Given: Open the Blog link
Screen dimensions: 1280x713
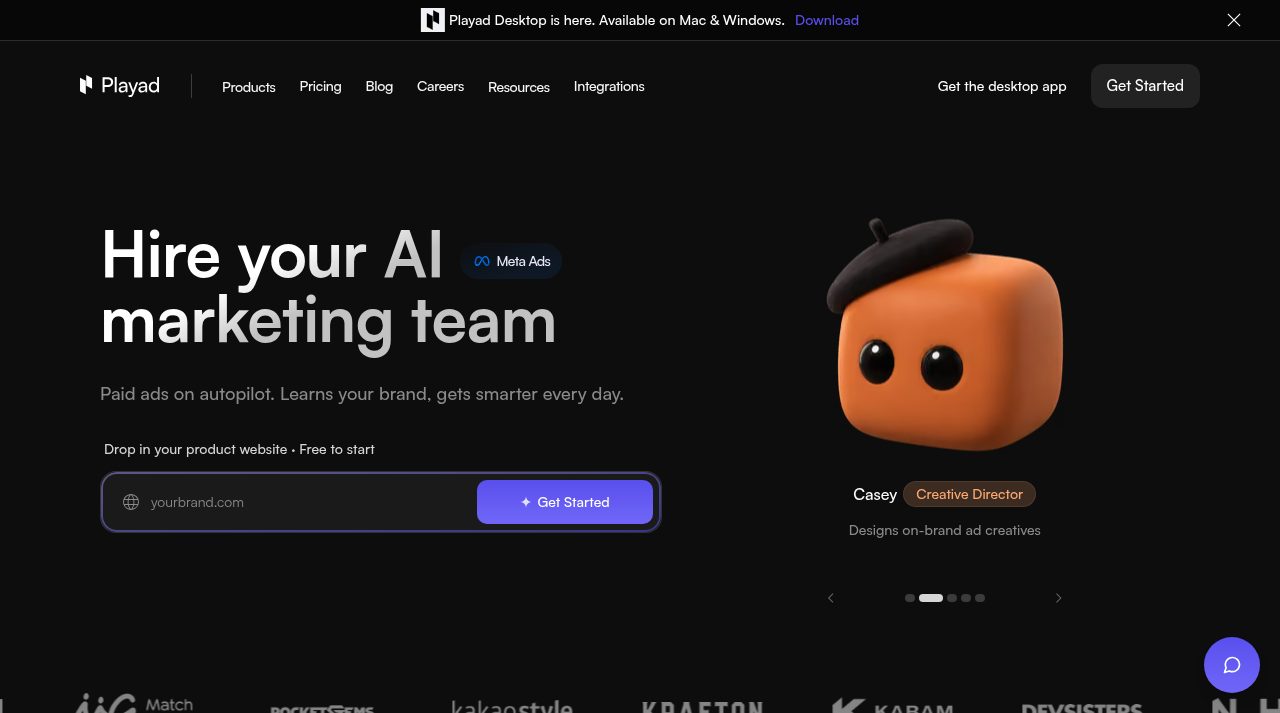Looking at the screenshot, I should [379, 86].
